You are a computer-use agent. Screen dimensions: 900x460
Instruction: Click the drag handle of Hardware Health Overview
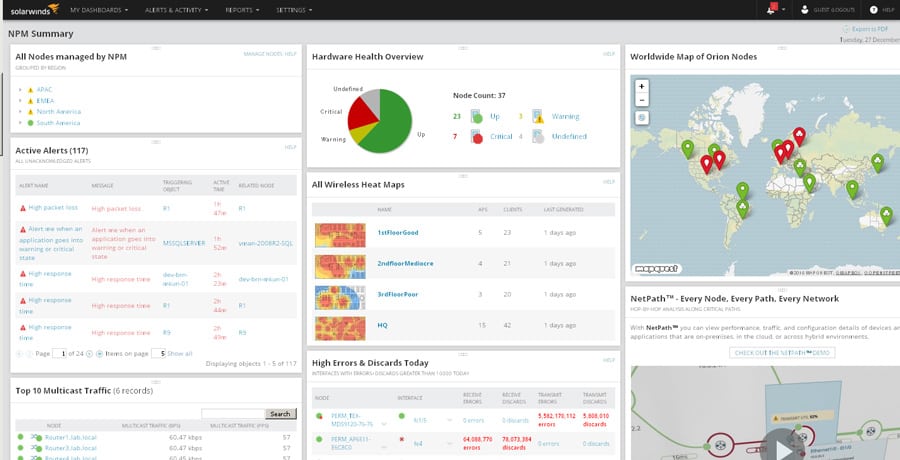pyautogui.click(x=463, y=48)
